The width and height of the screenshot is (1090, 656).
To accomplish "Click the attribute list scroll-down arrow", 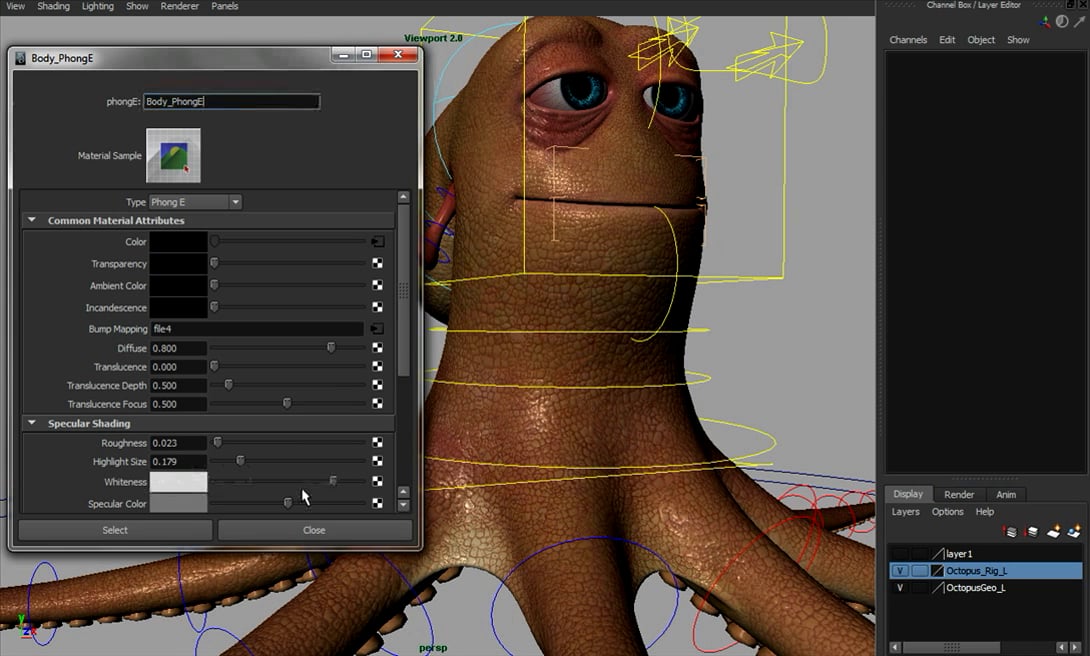I will (x=403, y=505).
